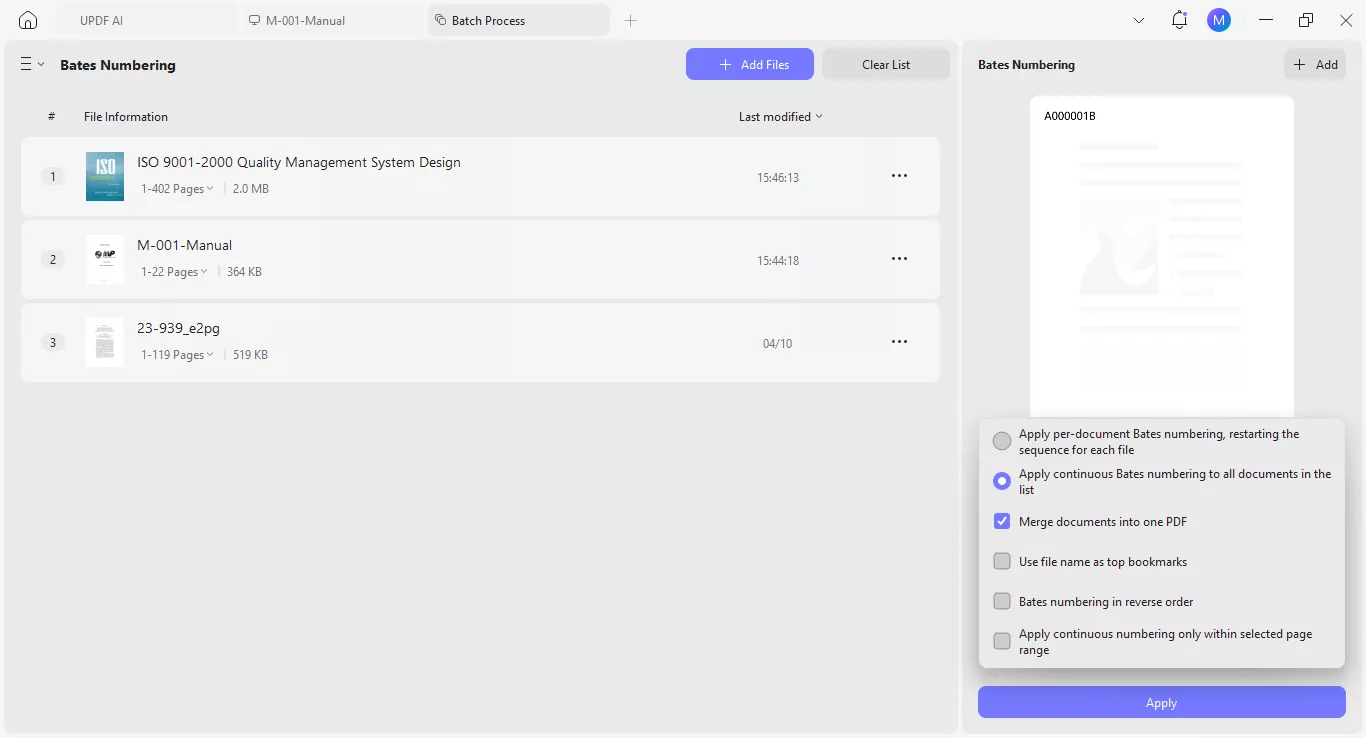
Task: Open a new tab with the plus icon
Action: pyautogui.click(x=631, y=20)
